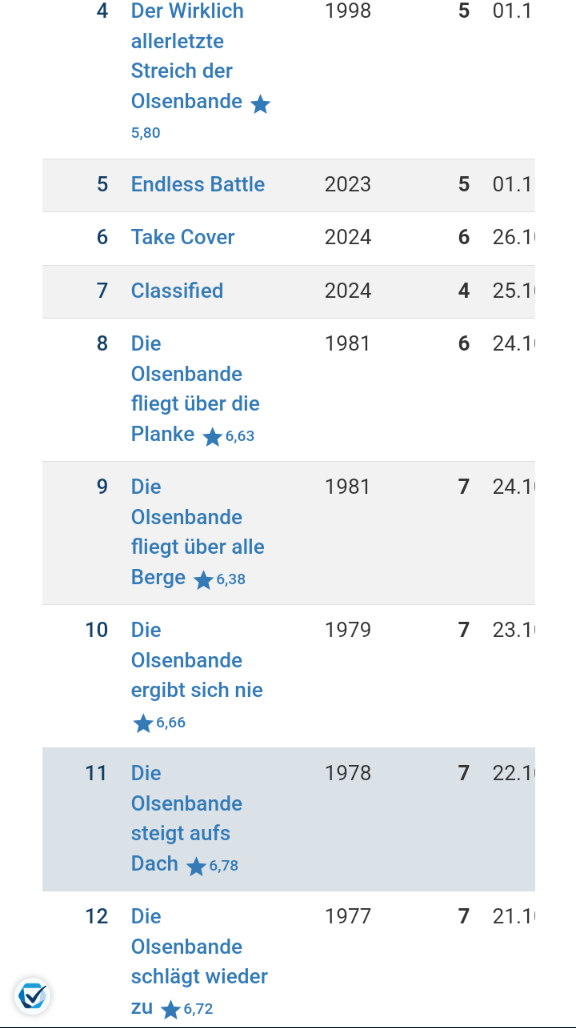Open Die Olsenbande steigt aufs Dach
Screen dimensions: 576x1028
coord(187,818)
